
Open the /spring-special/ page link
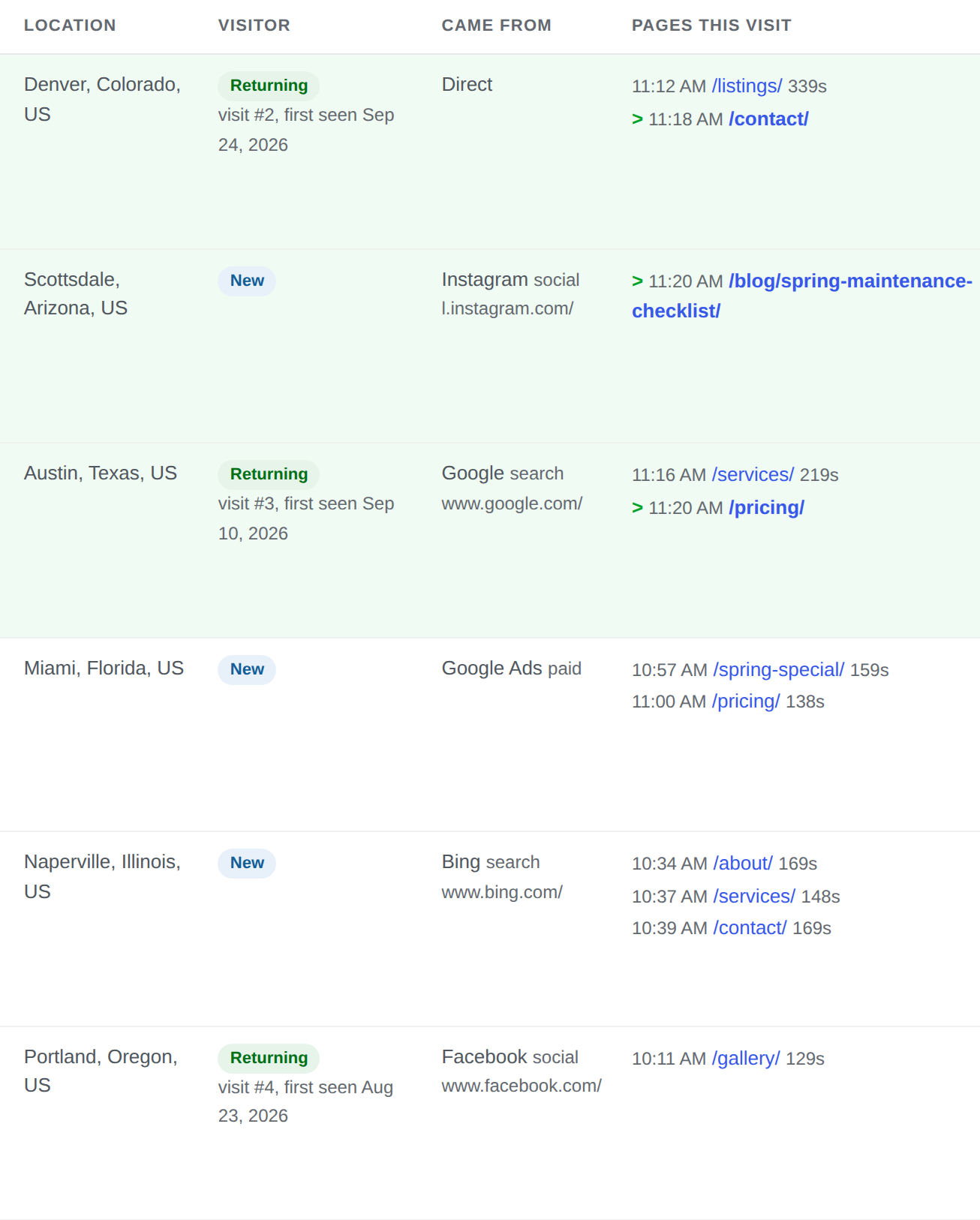click(x=778, y=670)
